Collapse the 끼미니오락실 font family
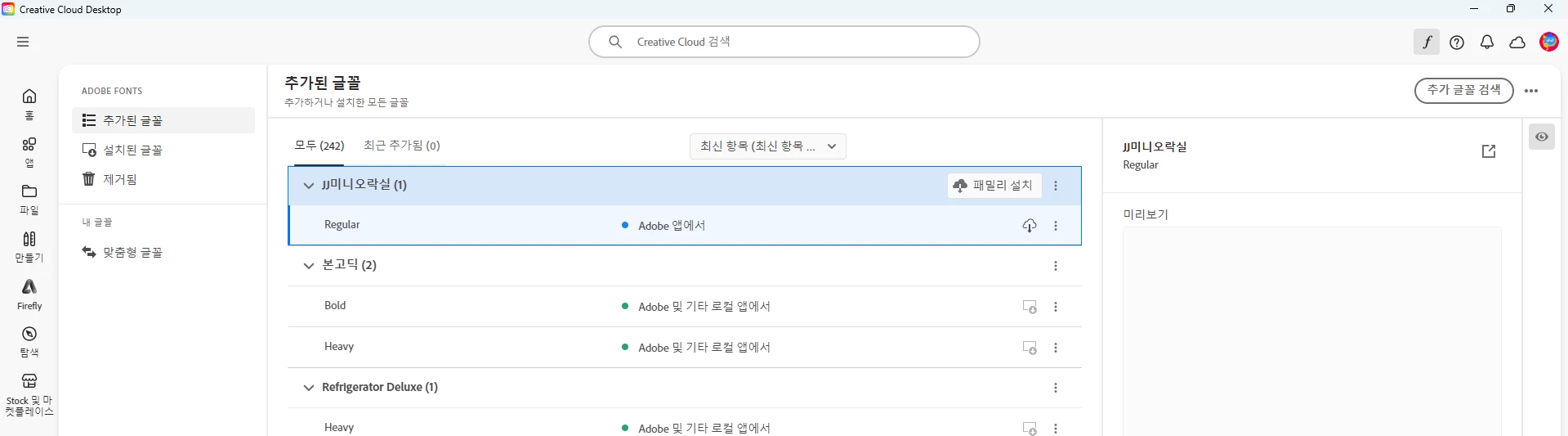This screenshot has height=436, width=1568. (x=308, y=186)
